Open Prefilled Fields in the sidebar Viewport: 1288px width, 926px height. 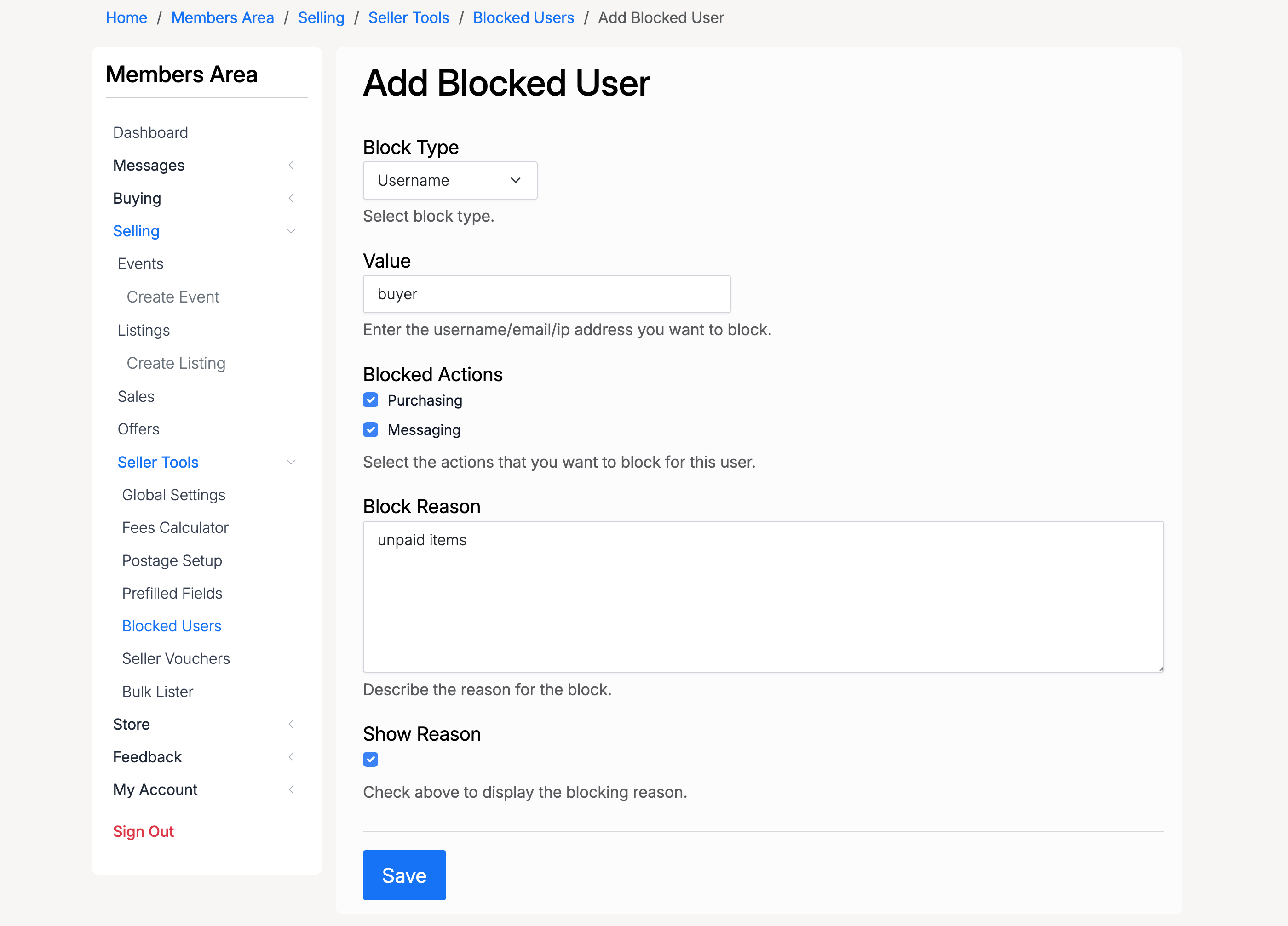click(x=172, y=593)
